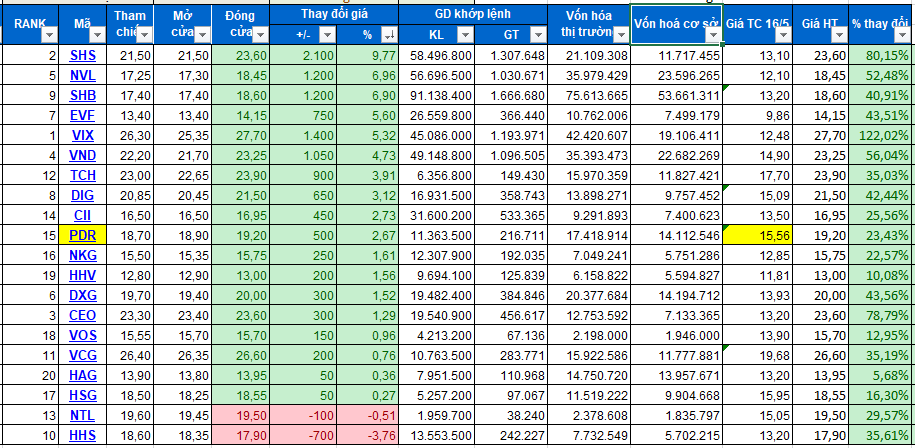Select the yellow 15,56 cell for PDR
This screenshot has height=448, width=915.
(757, 235)
